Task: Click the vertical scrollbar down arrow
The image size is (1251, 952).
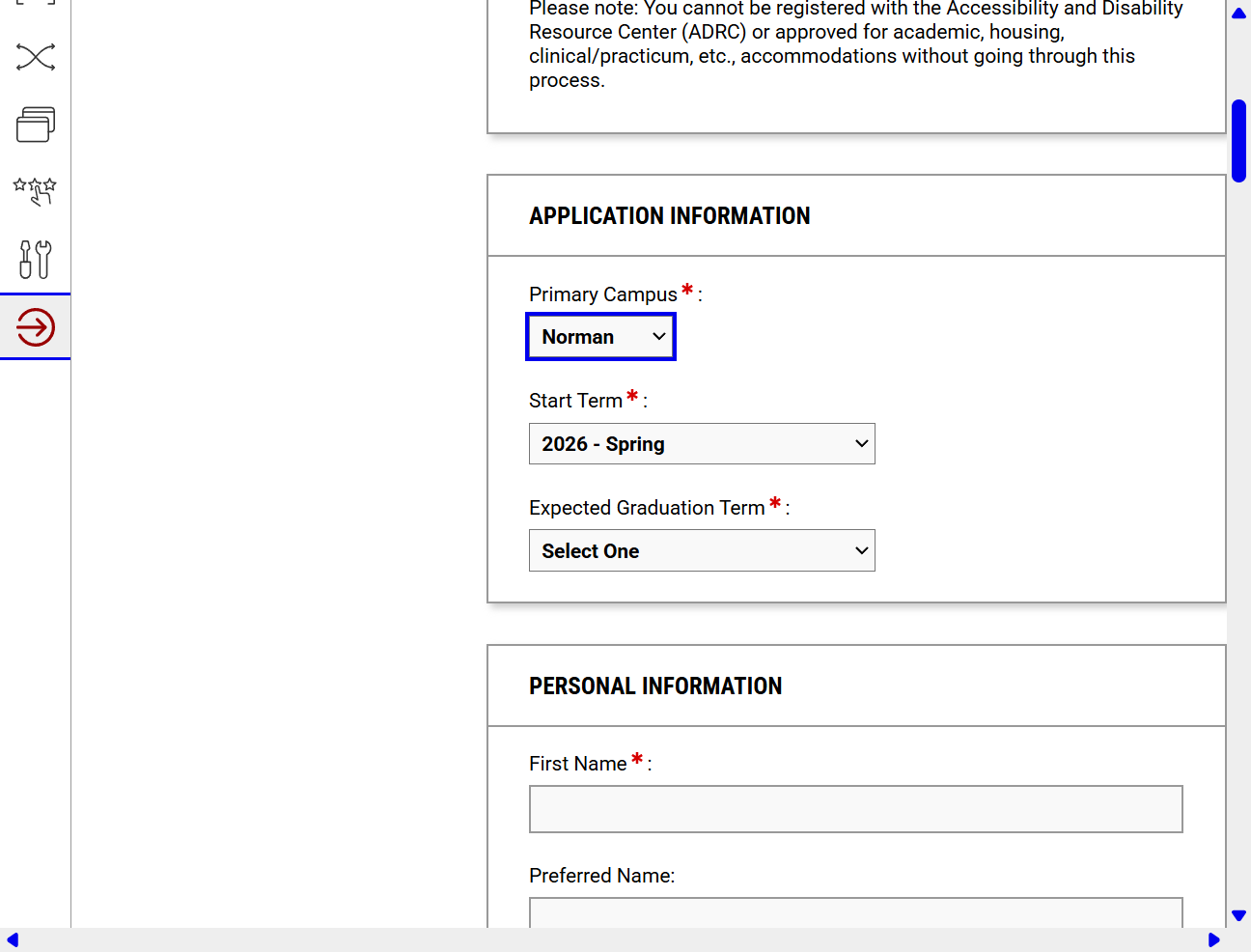Action: point(1239,915)
